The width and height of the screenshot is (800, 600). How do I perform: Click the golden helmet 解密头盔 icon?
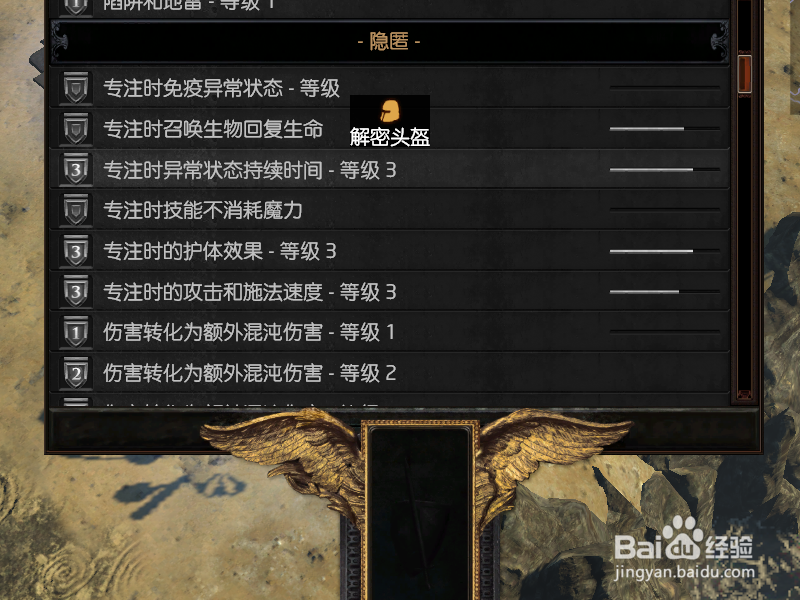(x=390, y=111)
